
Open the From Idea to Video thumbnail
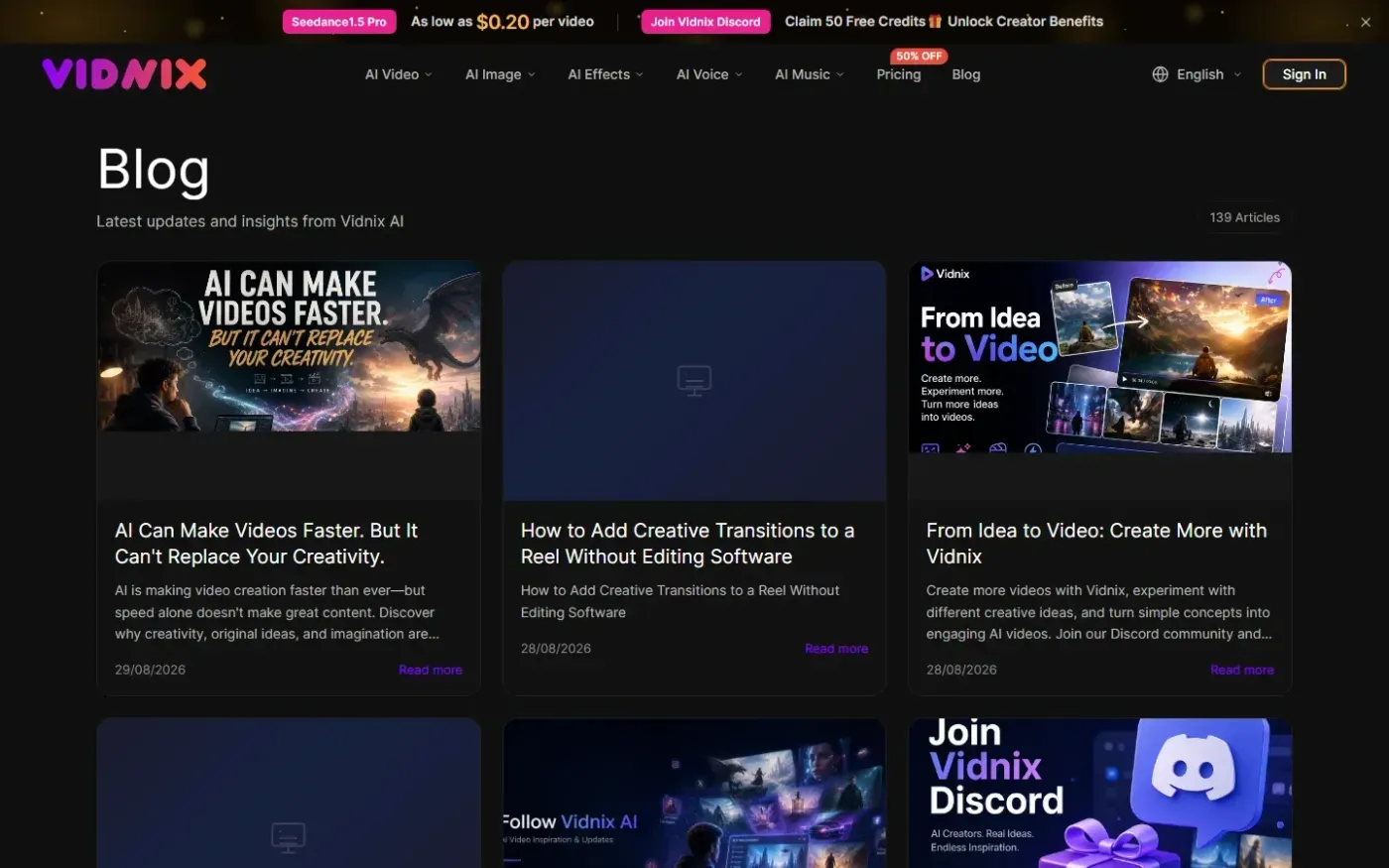(x=1100, y=357)
